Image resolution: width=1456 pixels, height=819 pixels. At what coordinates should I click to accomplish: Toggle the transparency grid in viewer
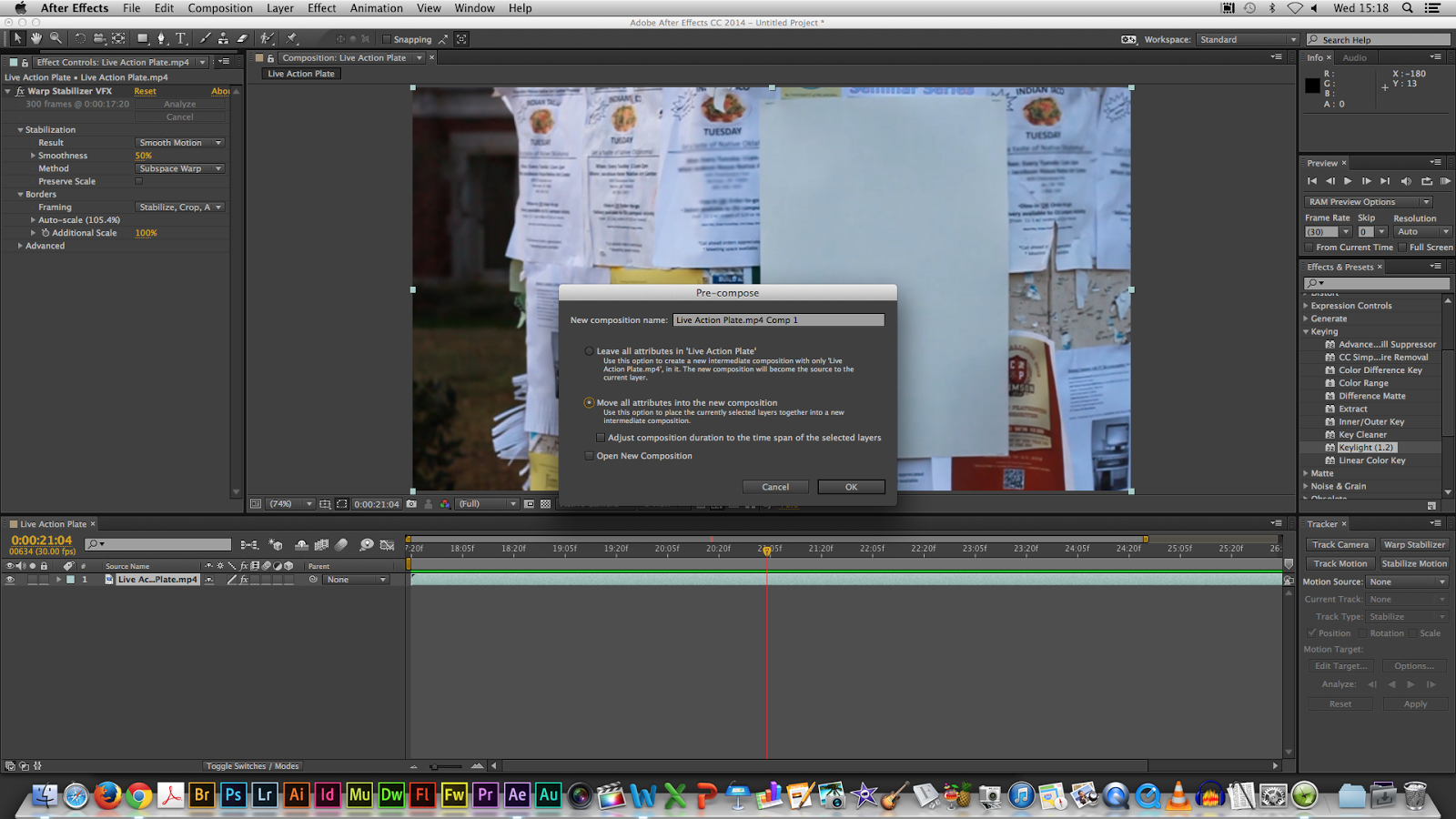click(545, 503)
